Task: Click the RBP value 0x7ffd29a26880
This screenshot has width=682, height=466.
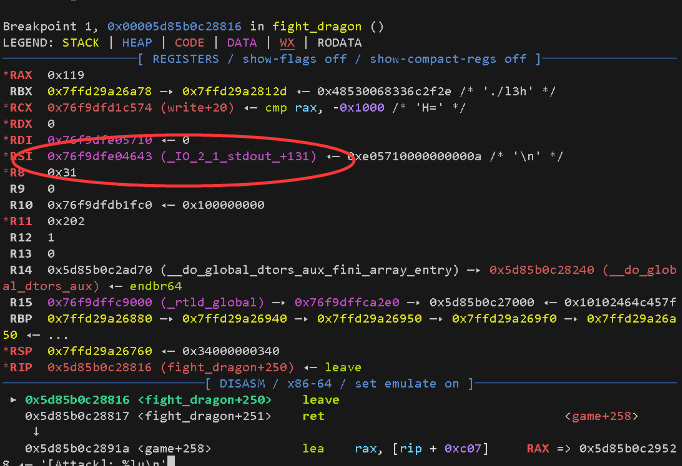Action: pyautogui.click(x=100, y=318)
